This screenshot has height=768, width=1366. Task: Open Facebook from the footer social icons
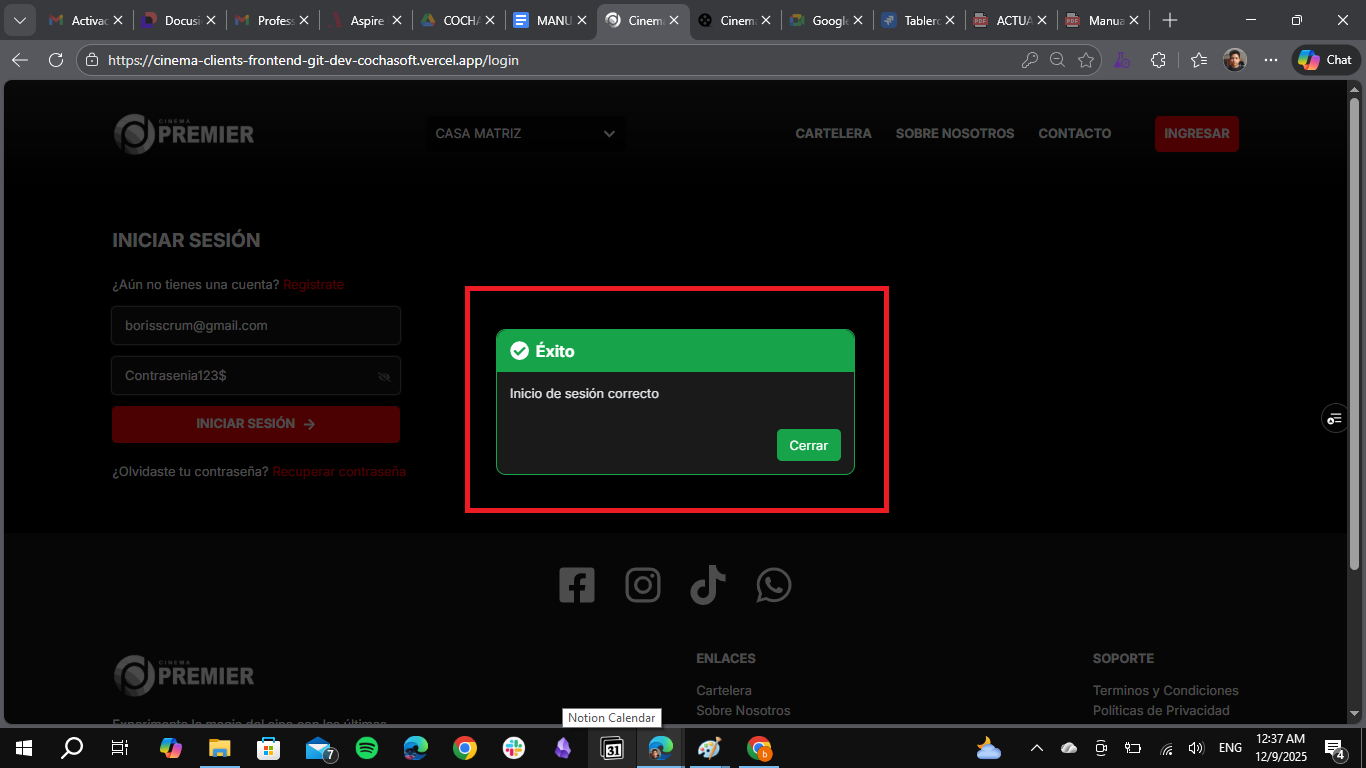point(577,585)
